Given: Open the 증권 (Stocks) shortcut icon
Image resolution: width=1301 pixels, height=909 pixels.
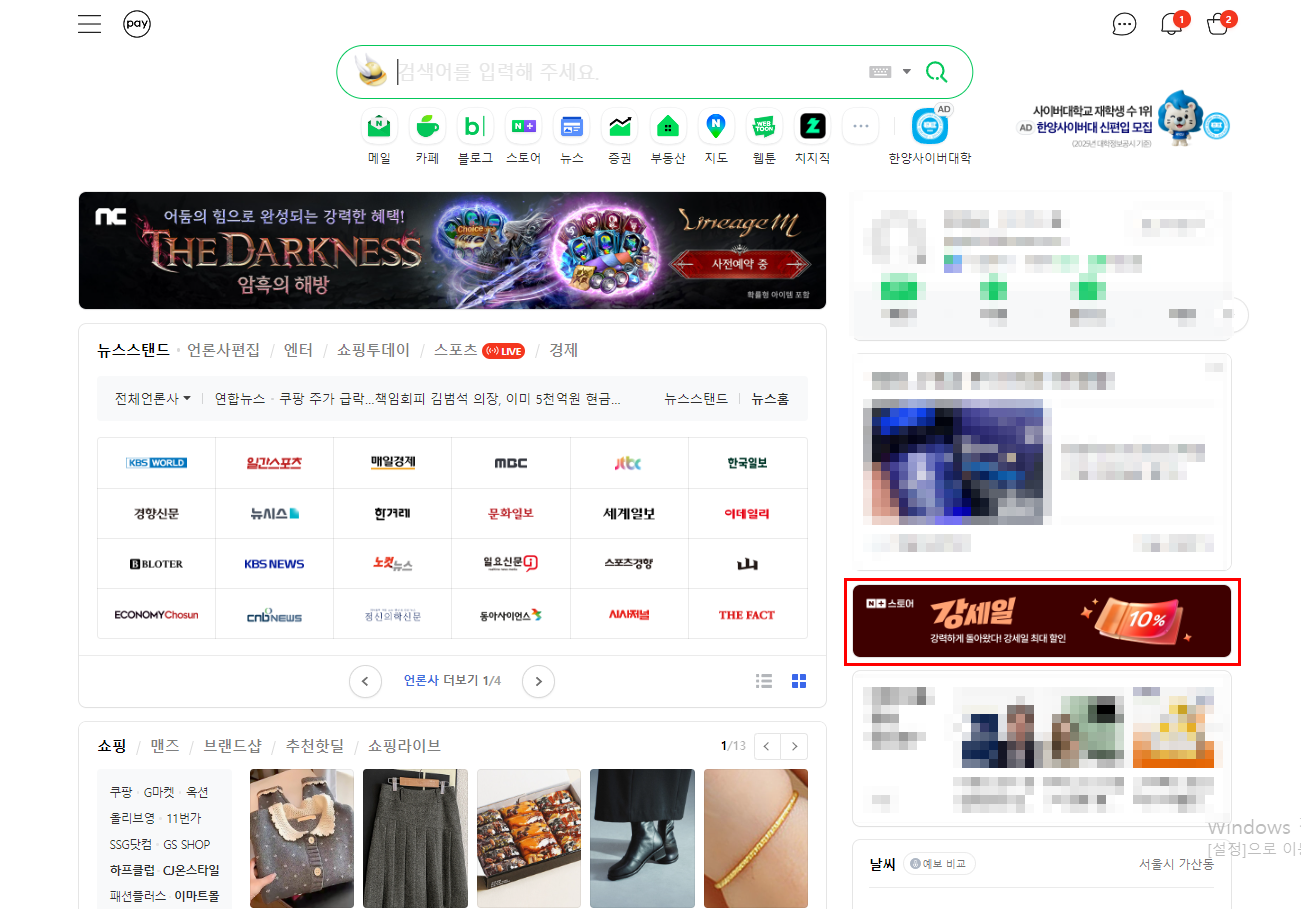Looking at the screenshot, I should 620,127.
